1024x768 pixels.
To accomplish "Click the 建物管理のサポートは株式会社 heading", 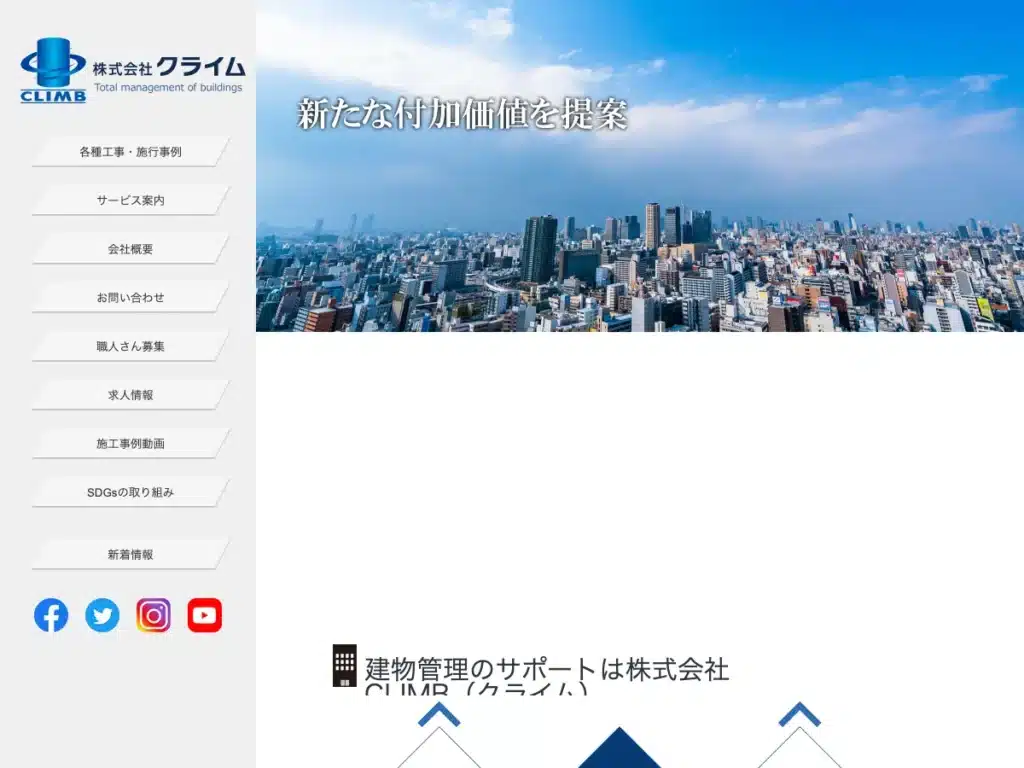I will click(547, 669).
